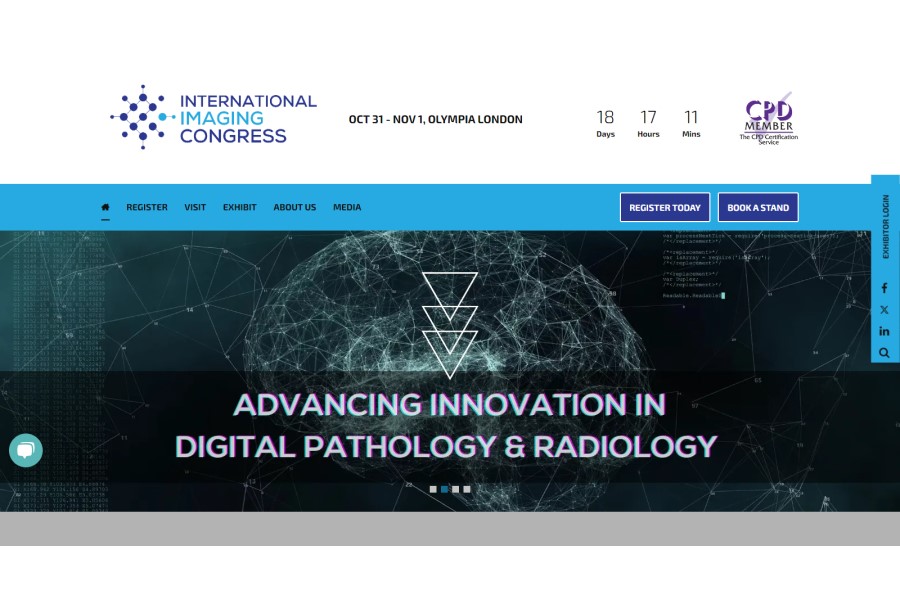
Task: Click the Oct 31 - Nov 1 Olympia London text
Action: 436,119
